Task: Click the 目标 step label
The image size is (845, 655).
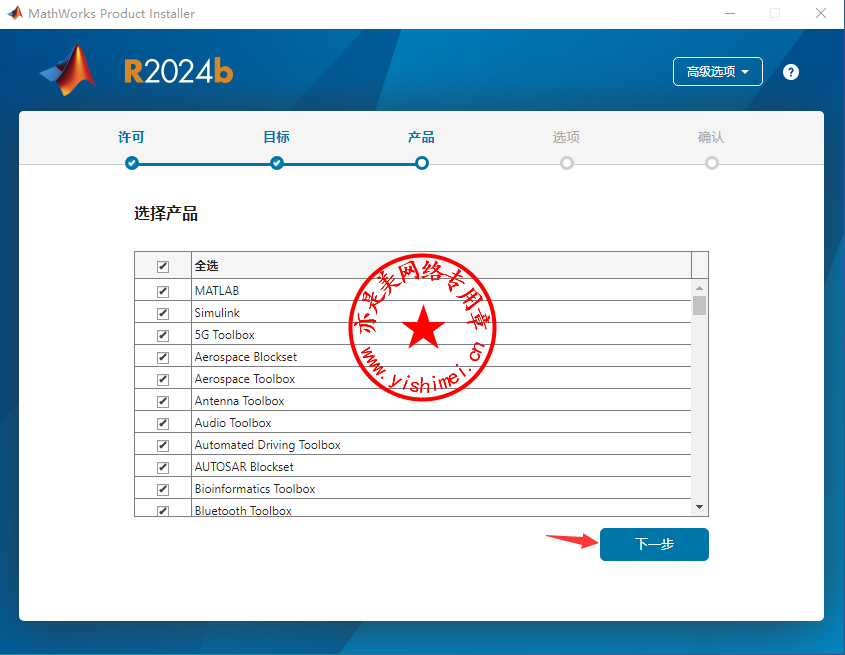Action: point(276,137)
